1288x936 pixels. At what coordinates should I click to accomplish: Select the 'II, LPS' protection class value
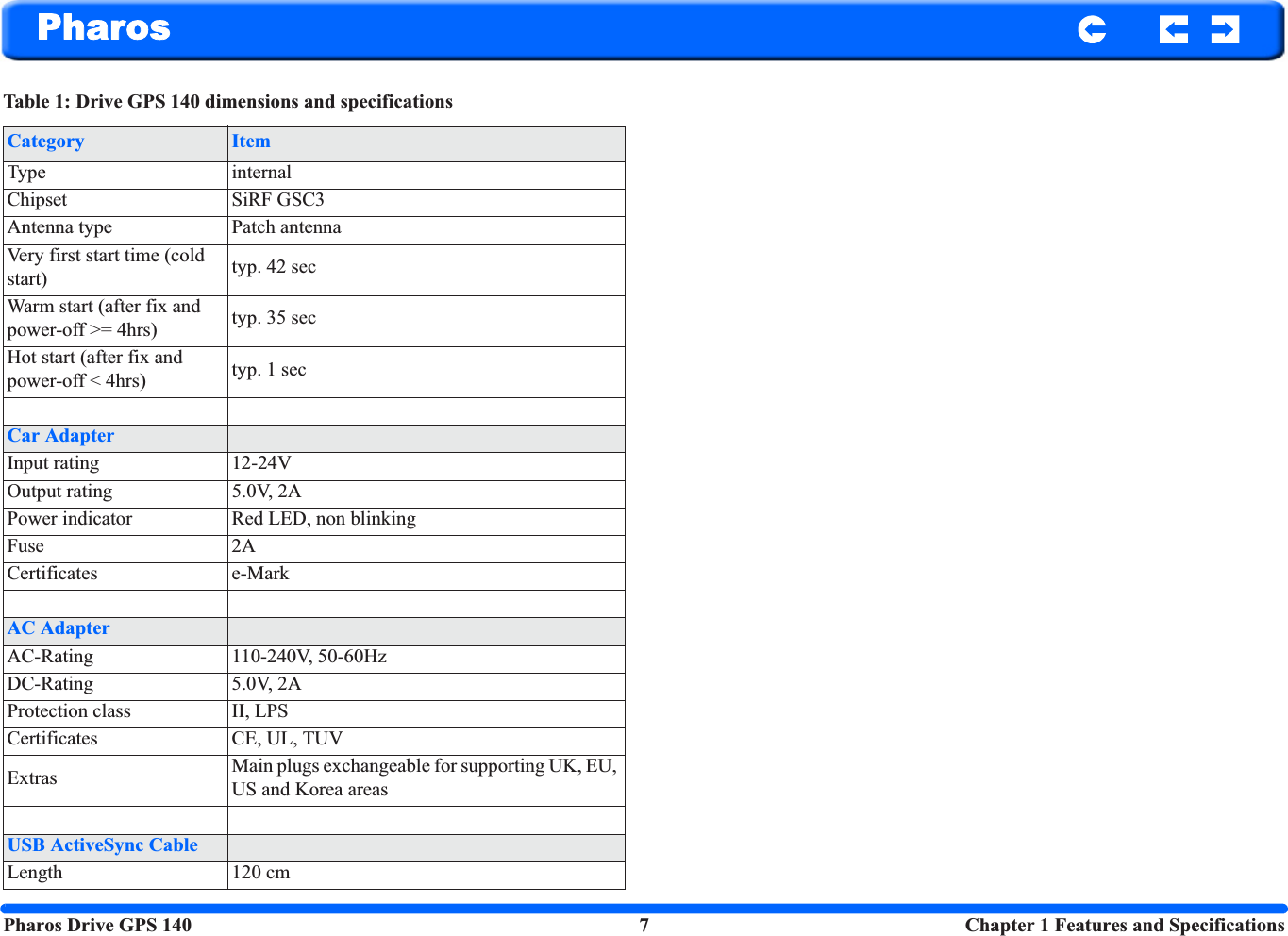pyautogui.click(x=260, y=711)
